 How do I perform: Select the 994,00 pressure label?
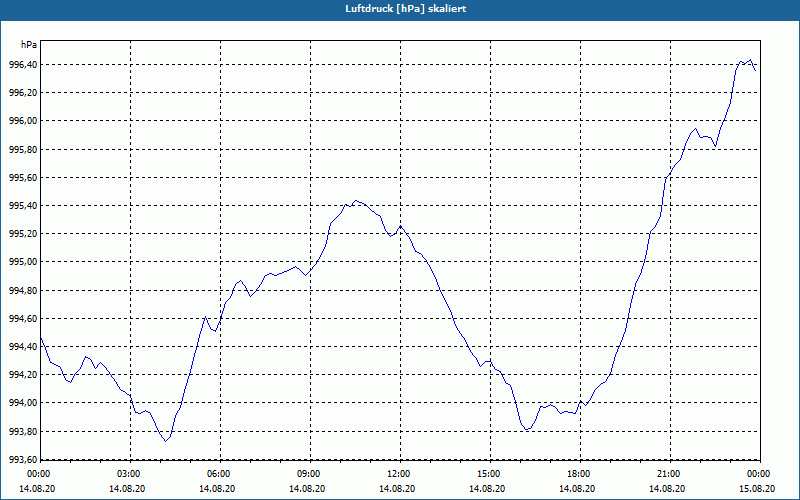23,403
